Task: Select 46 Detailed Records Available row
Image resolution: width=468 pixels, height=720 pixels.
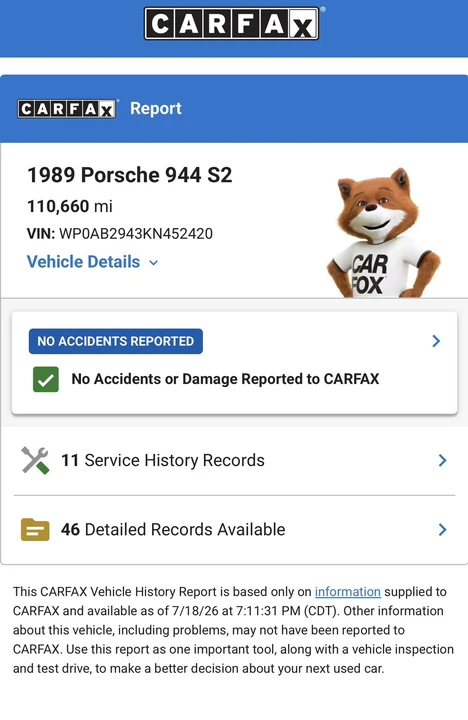Action: (x=234, y=529)
